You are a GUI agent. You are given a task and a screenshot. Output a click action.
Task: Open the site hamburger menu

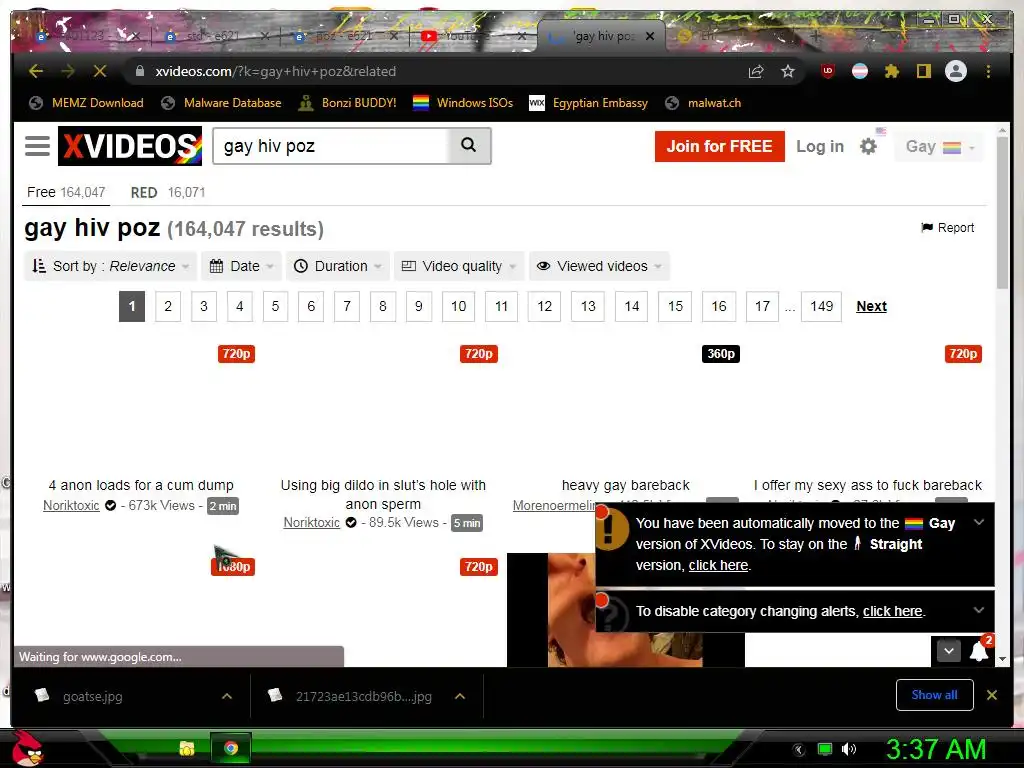click(37, 146)
